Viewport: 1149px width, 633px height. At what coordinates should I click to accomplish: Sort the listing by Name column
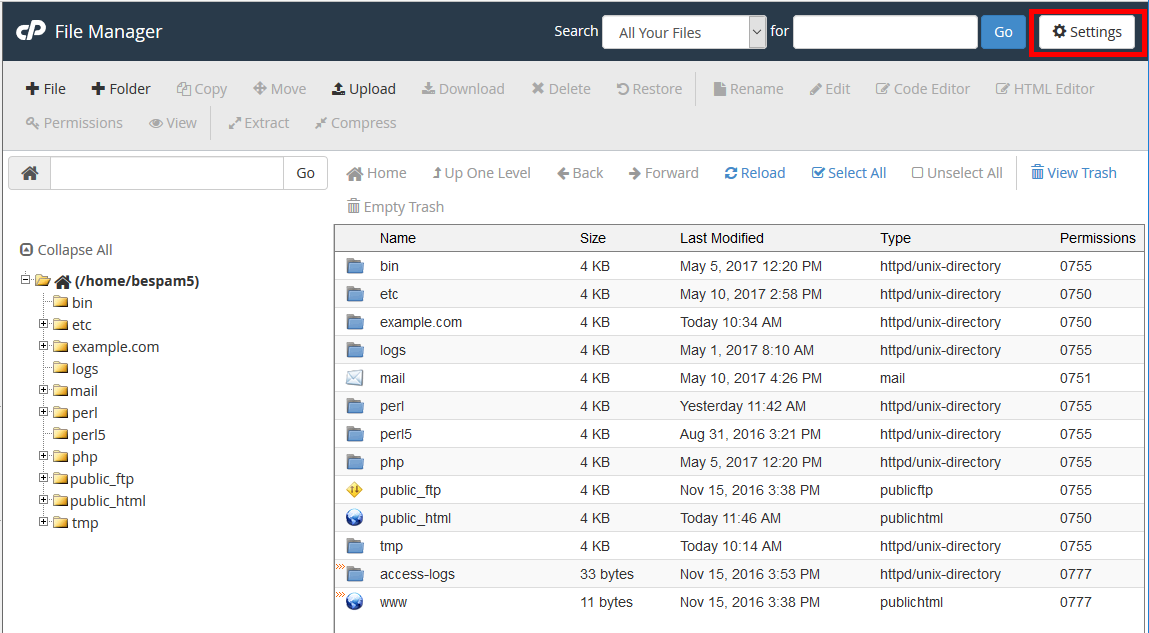coord(398,238)
